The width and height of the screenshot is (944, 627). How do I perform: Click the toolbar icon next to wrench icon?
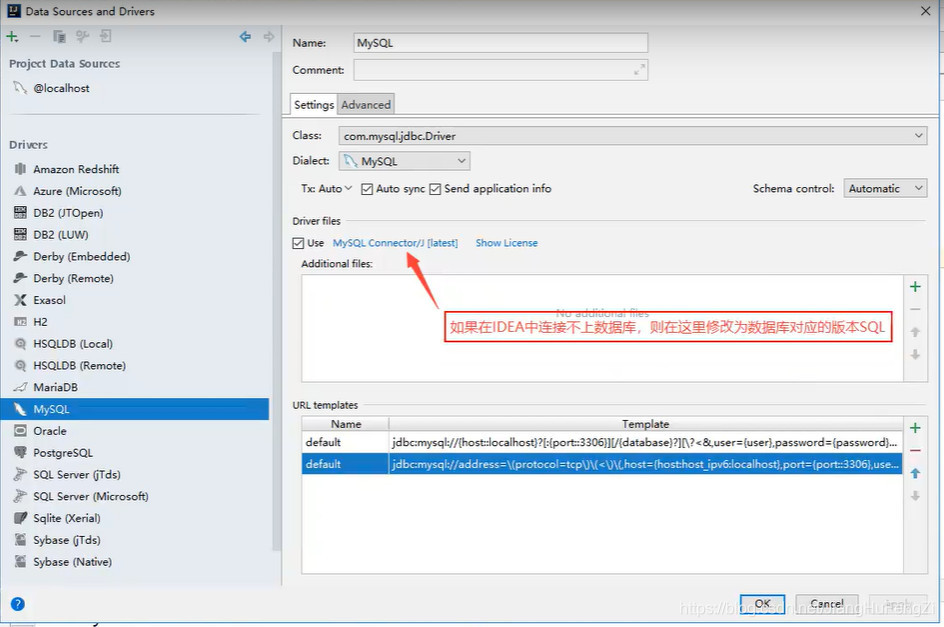[x=106, y=37]
